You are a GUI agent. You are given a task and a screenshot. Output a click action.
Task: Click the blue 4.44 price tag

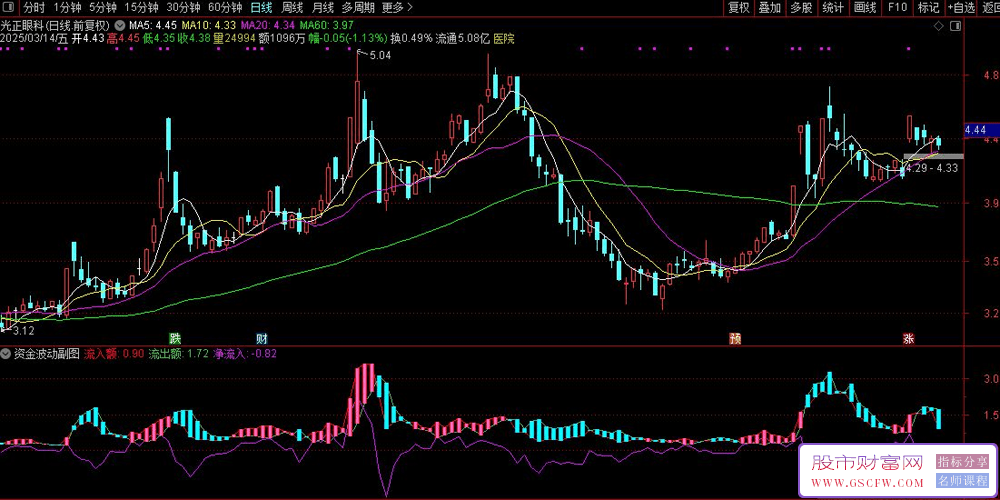[982, 129]
